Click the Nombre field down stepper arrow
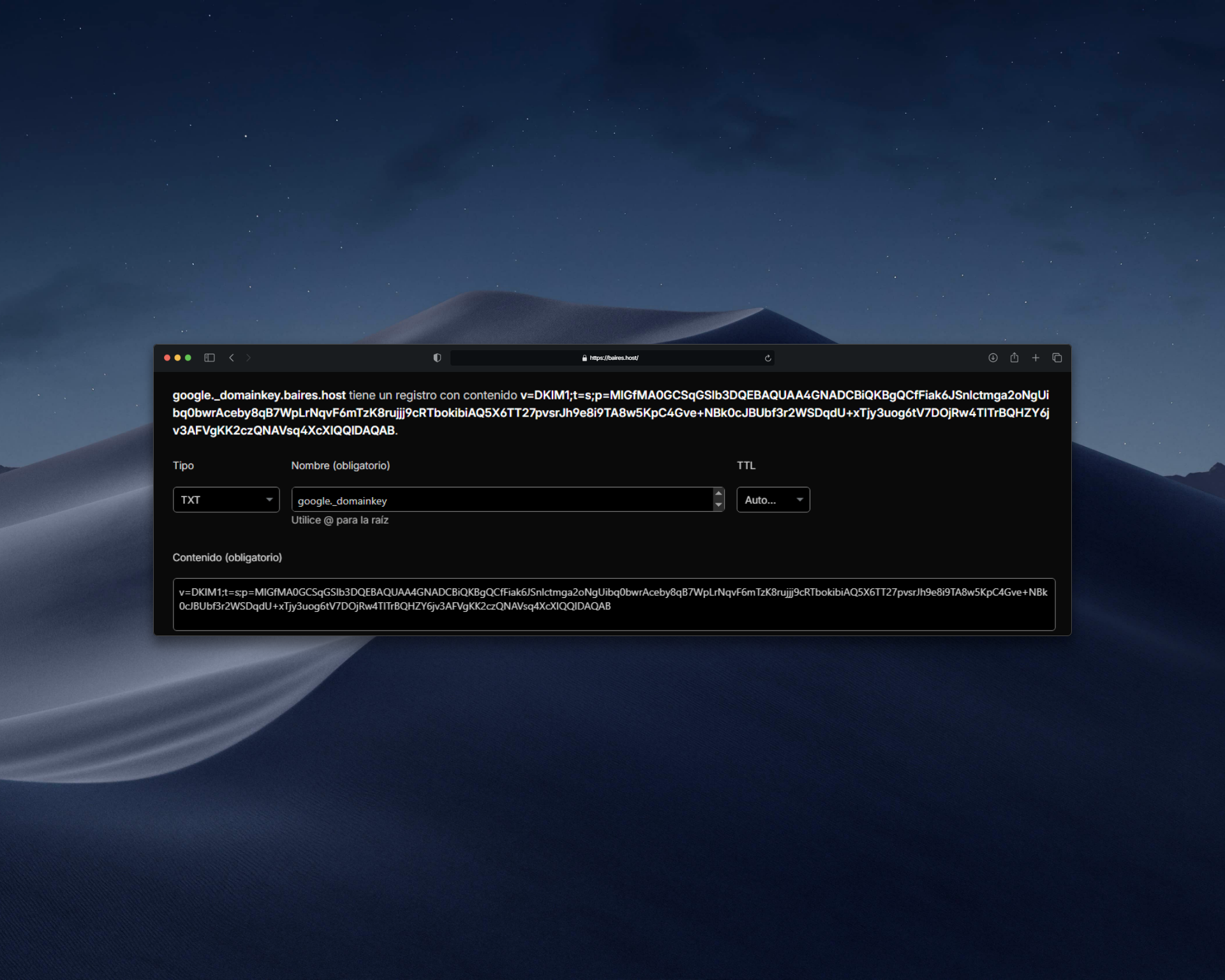Image resolution: width=1225 pixels, height=980 pixels. point(718,505)
